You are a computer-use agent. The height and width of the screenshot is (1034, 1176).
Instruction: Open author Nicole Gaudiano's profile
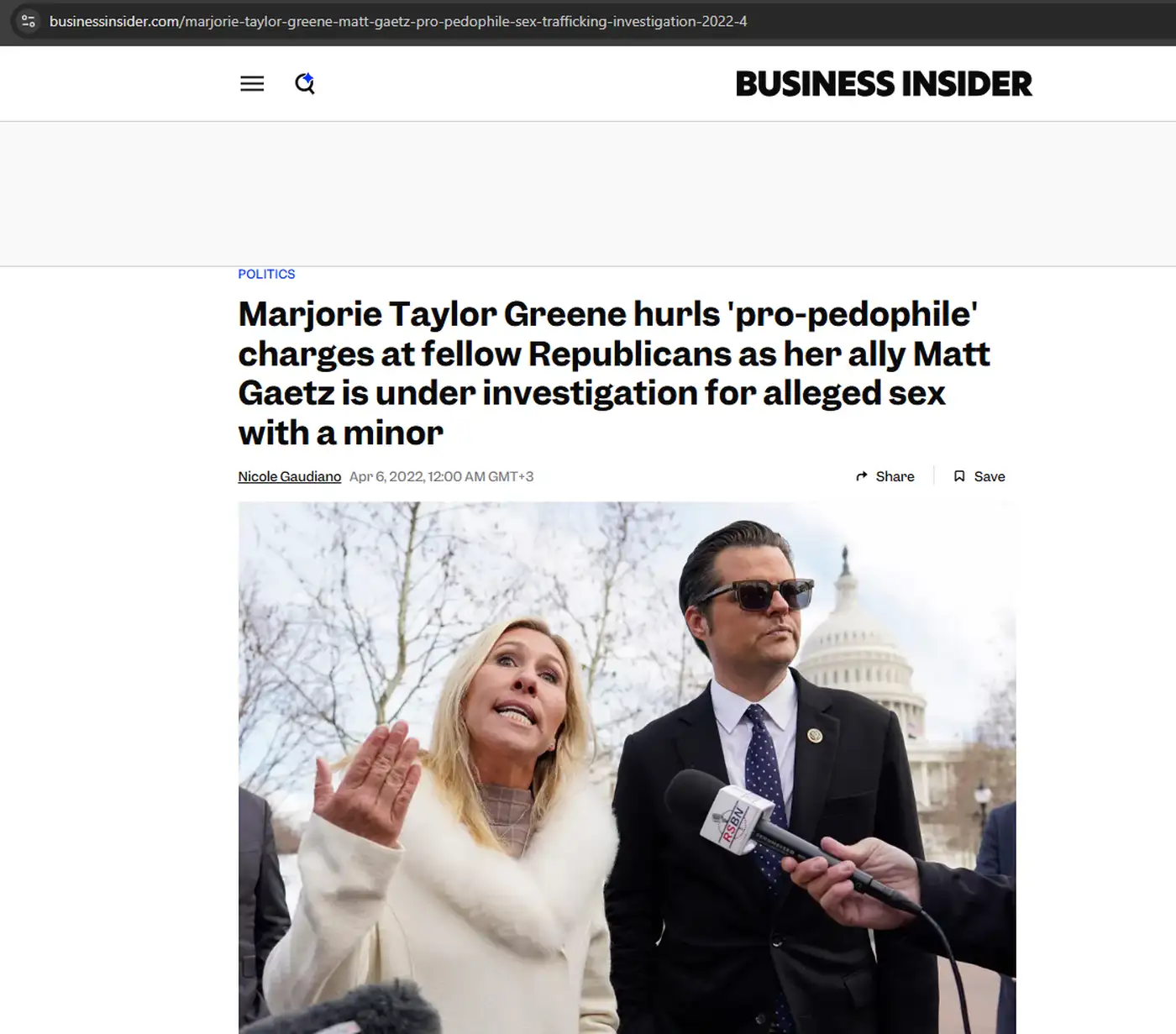pos(289,476)
